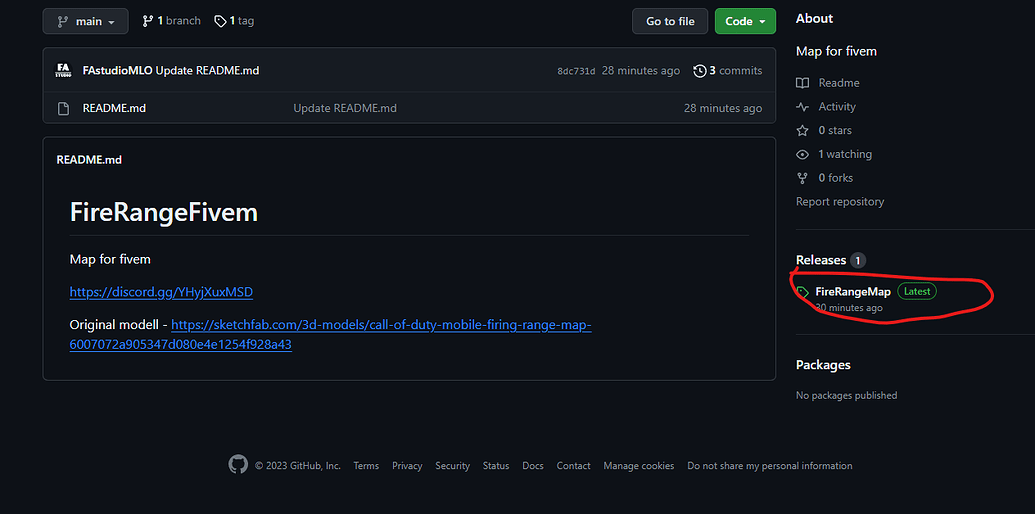Click the commits history clock icon
1035x514 pixels.
pos(700,71)
